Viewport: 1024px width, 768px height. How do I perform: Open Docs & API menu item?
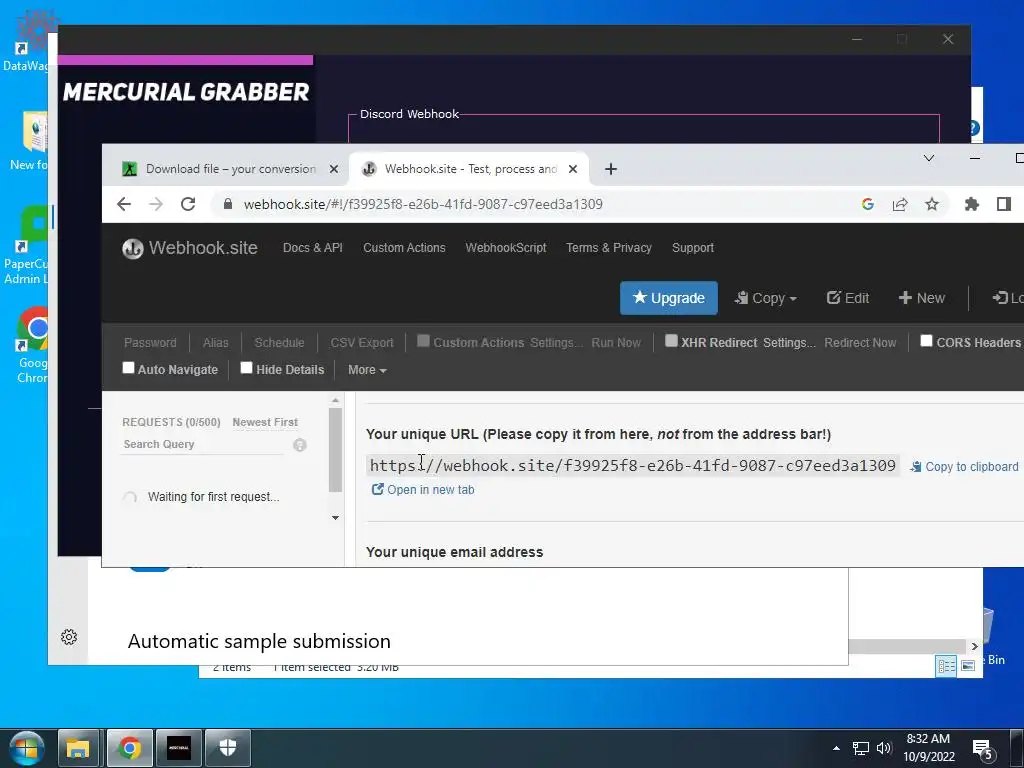tap(313, 248)
